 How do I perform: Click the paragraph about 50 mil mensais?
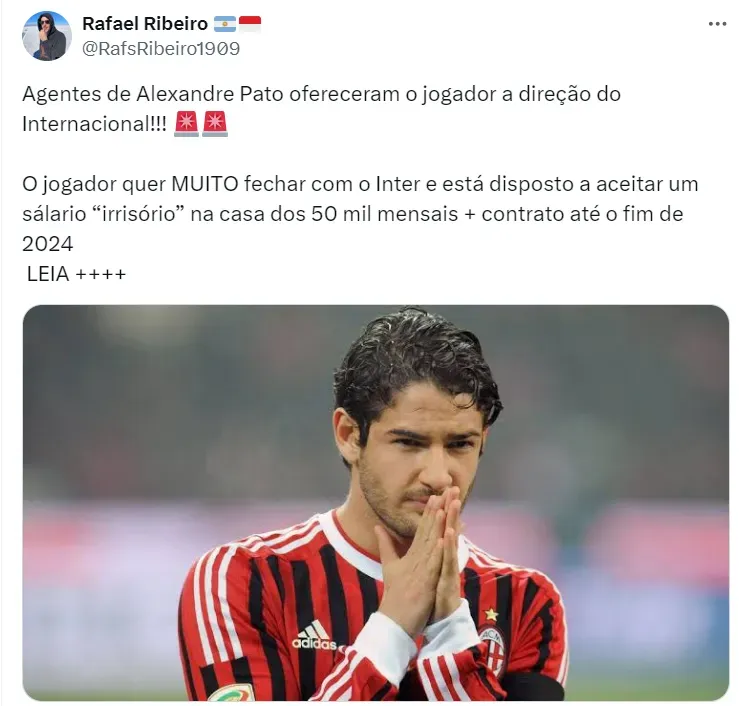pos(360,214)
